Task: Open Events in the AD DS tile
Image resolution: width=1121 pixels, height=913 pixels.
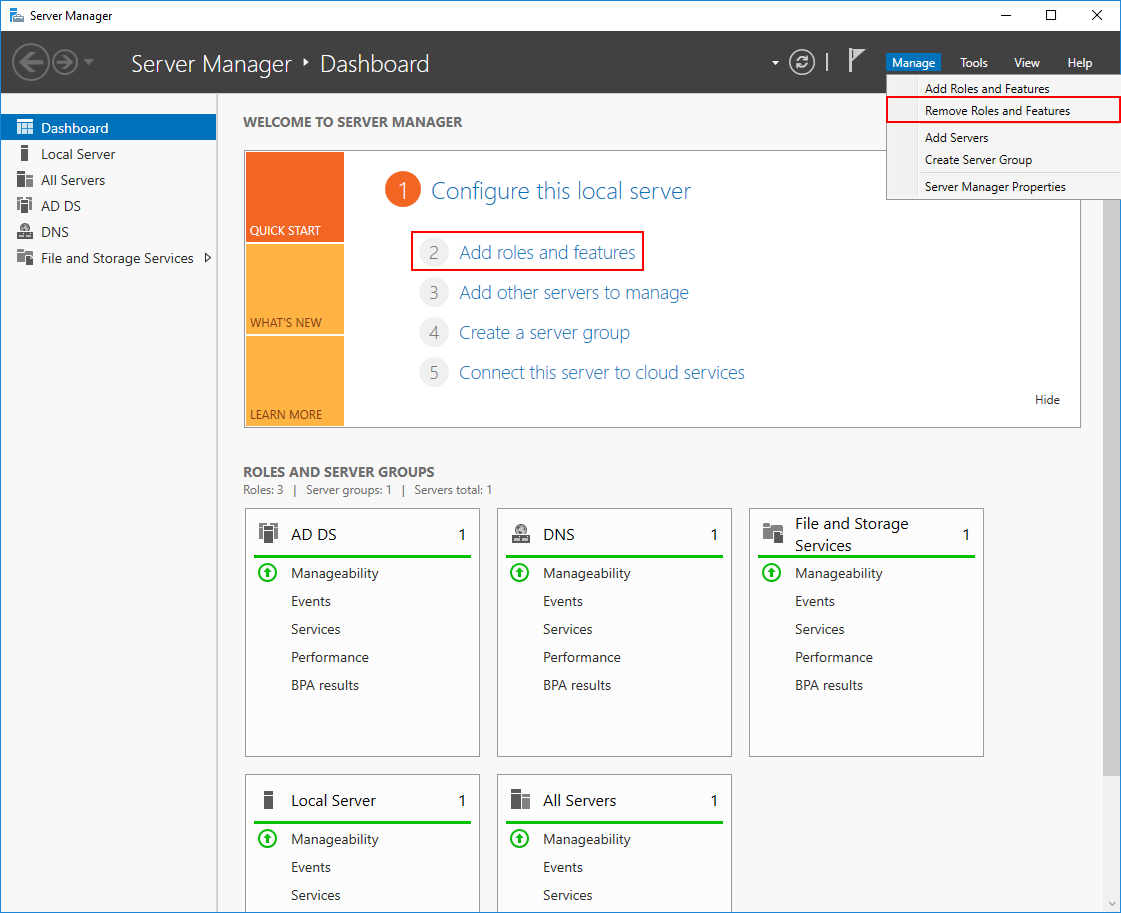Action: pyautogui.click(x=310, y=601)
